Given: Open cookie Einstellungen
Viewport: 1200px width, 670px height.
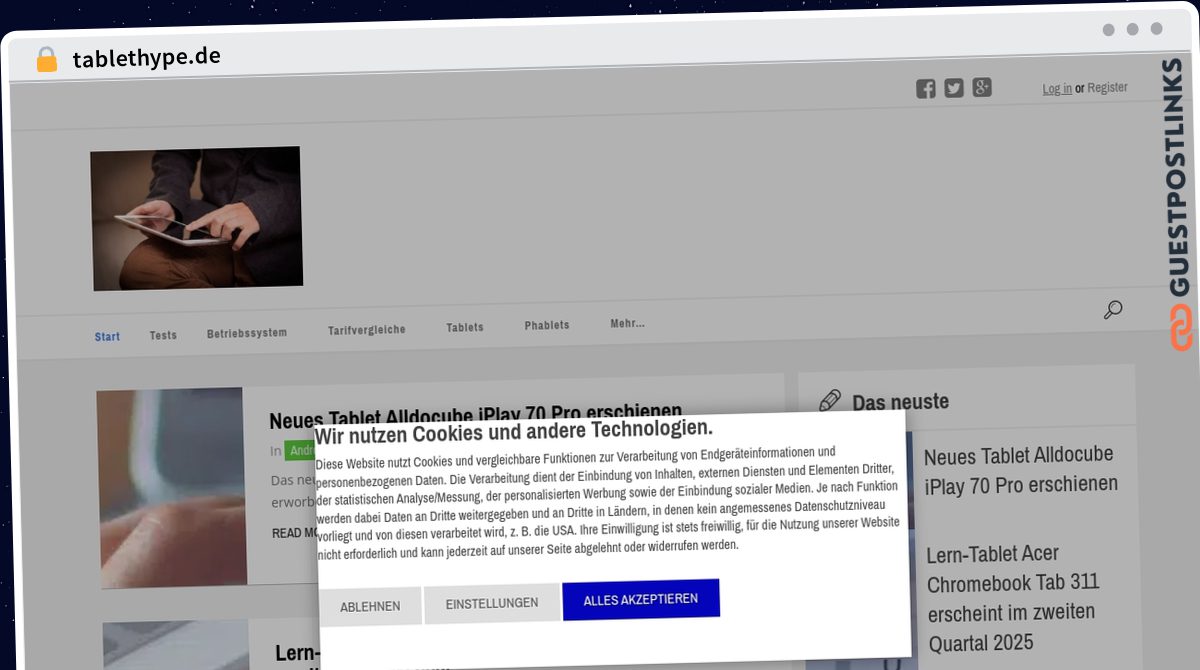Looking at the screenshot, I should coord(492,603).
